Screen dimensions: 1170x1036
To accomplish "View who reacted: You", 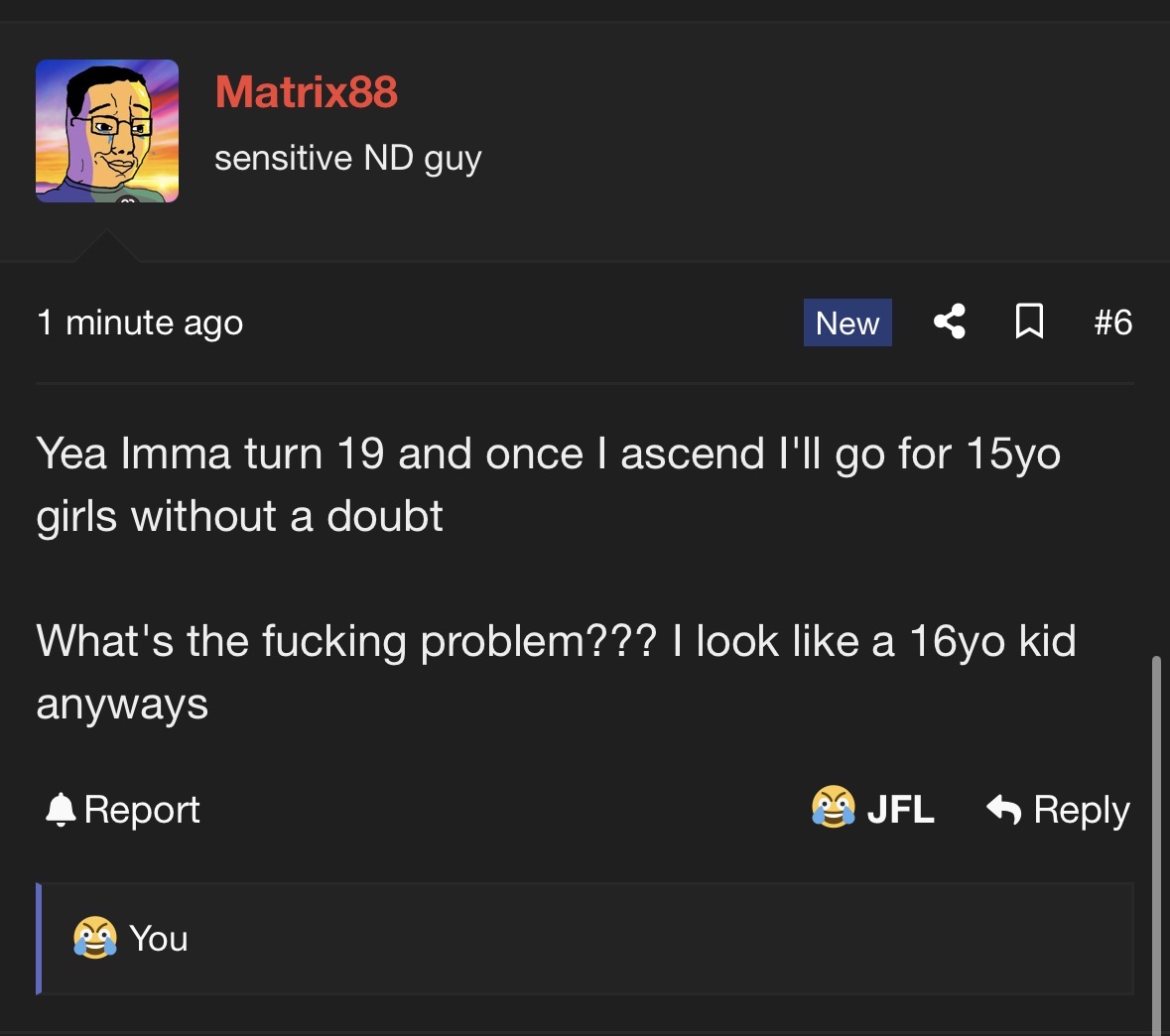I will (x=158, y=938).
